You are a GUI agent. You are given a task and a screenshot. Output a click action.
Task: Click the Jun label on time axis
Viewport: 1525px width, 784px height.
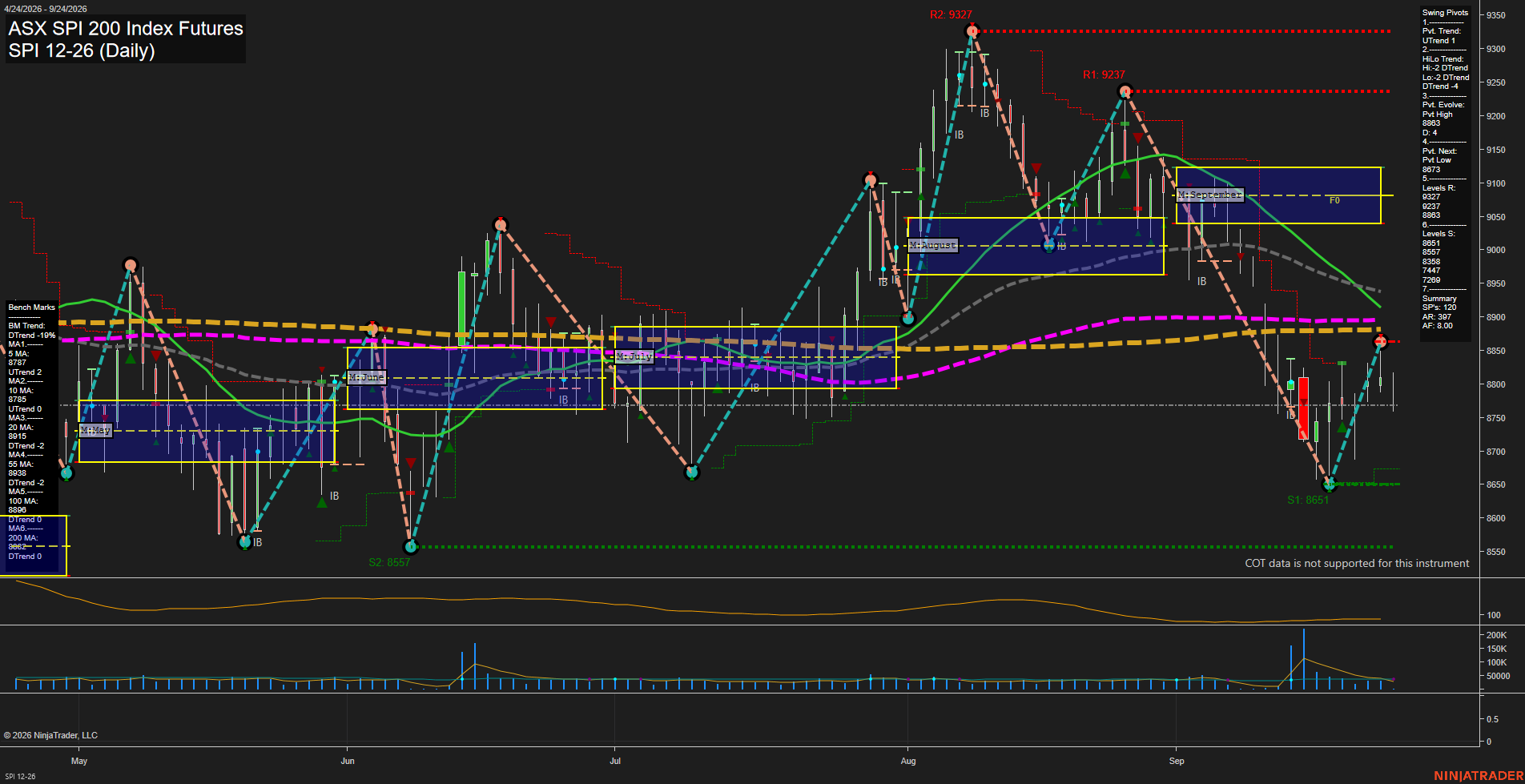tap(348, 761)
